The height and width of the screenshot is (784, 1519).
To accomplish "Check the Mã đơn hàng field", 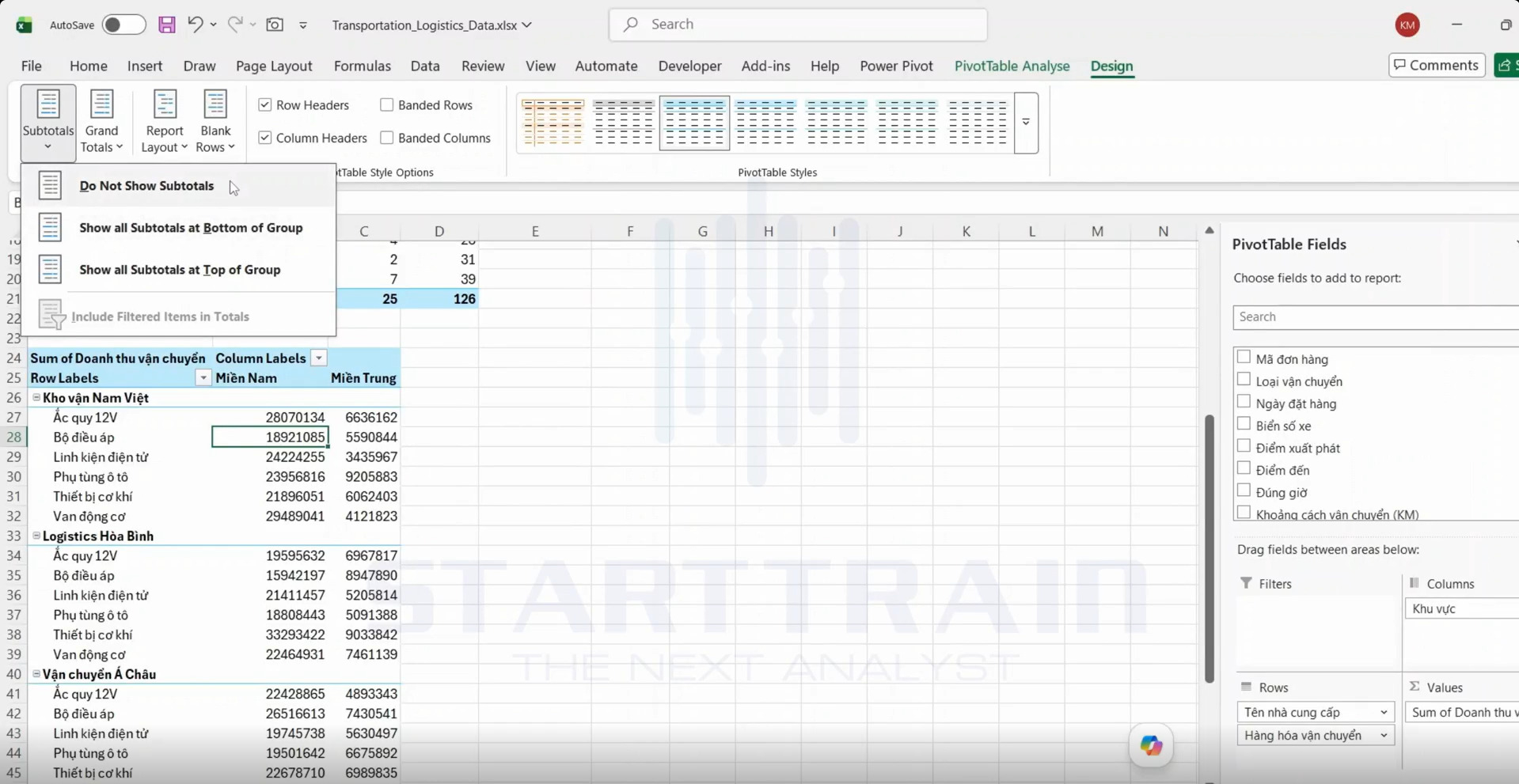I will click(x=1244, y=358).
